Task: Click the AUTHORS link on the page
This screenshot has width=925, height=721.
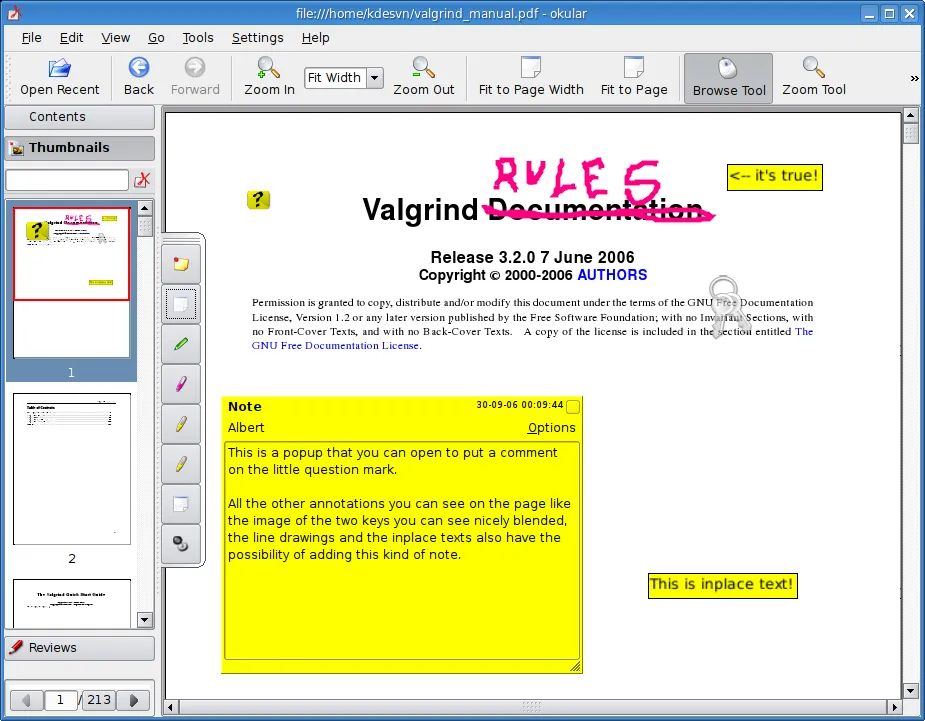Action: [x=612, y=275]
